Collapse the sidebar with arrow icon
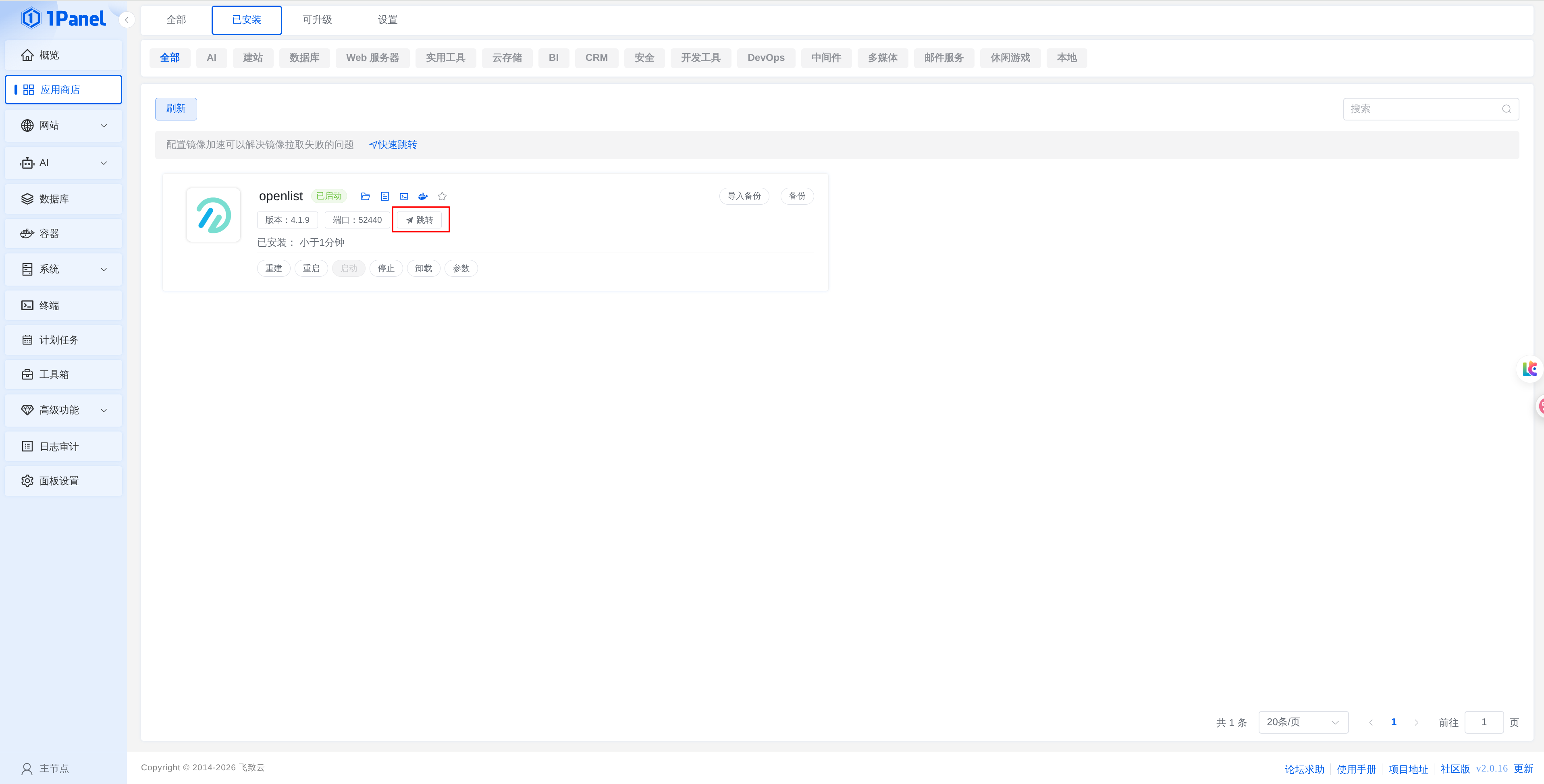1544x784 pixels. [127, 20]
